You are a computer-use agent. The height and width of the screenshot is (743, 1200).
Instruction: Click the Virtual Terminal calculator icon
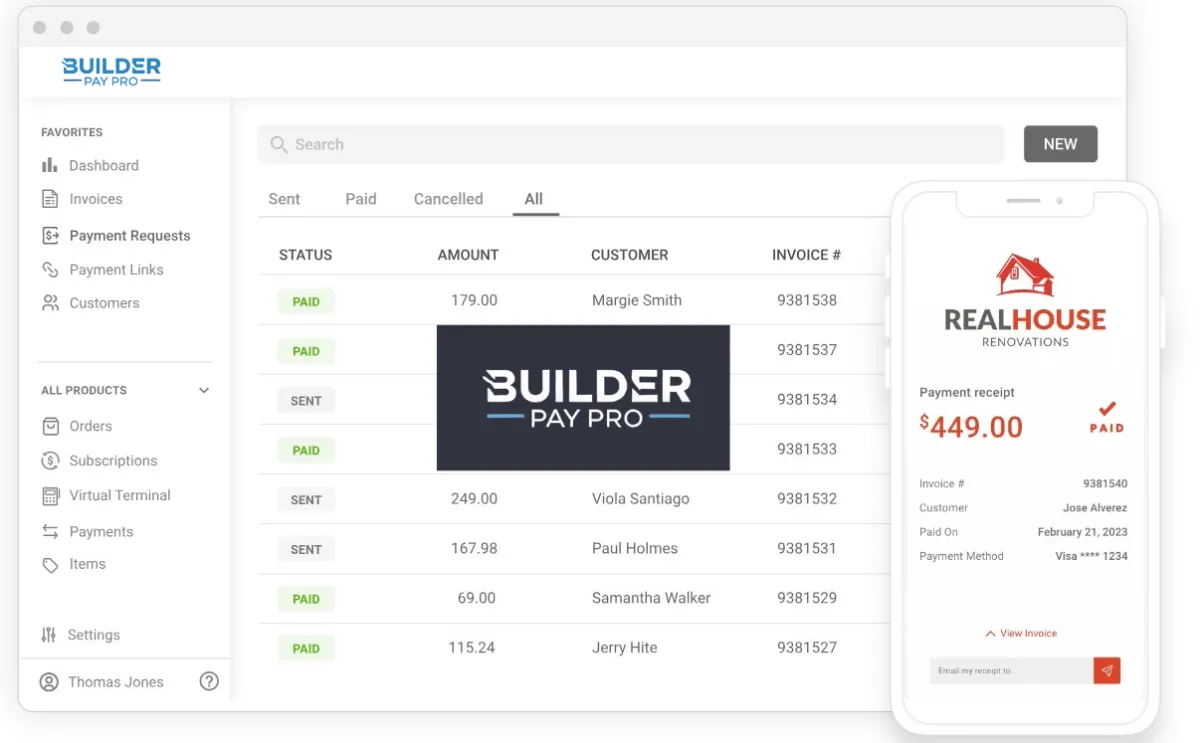click(x=50, y=495)
